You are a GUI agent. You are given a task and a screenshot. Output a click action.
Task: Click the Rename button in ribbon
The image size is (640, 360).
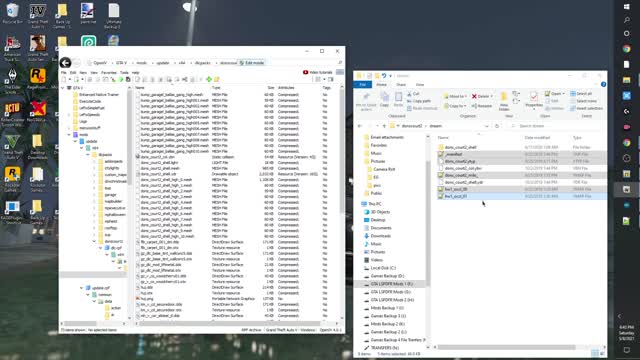pos(482,106)
